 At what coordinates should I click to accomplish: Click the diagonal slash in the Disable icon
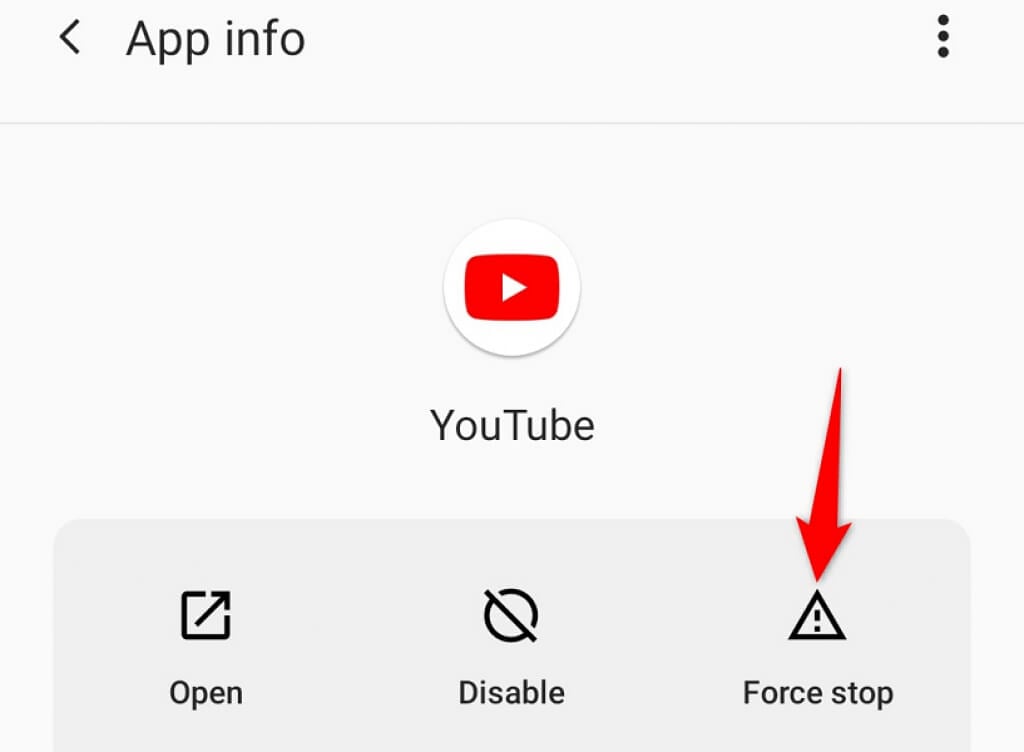click(511, 616)
